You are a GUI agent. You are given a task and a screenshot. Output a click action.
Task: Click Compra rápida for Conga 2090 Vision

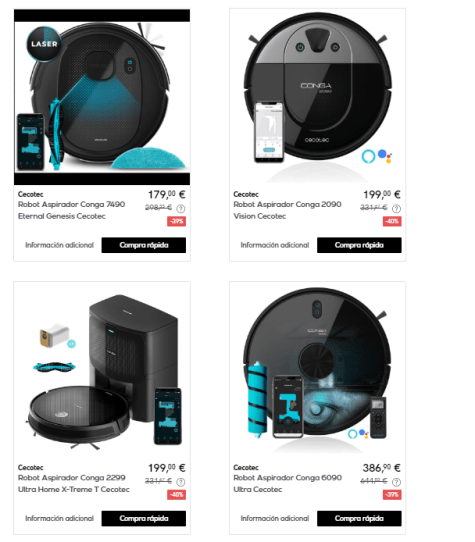(x=359, y=245)
